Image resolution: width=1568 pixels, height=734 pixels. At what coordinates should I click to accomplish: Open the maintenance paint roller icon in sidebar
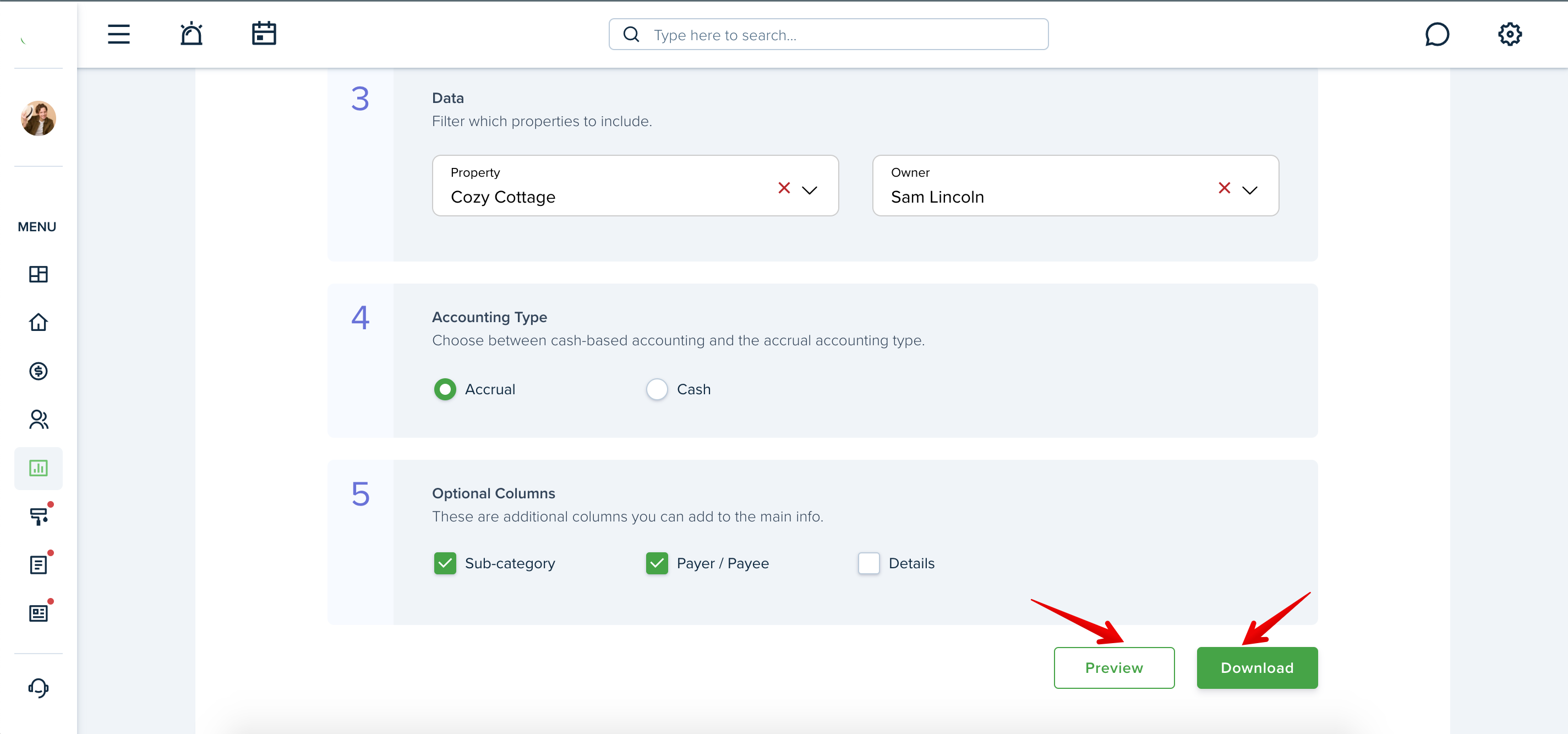(x=39, y=516)
